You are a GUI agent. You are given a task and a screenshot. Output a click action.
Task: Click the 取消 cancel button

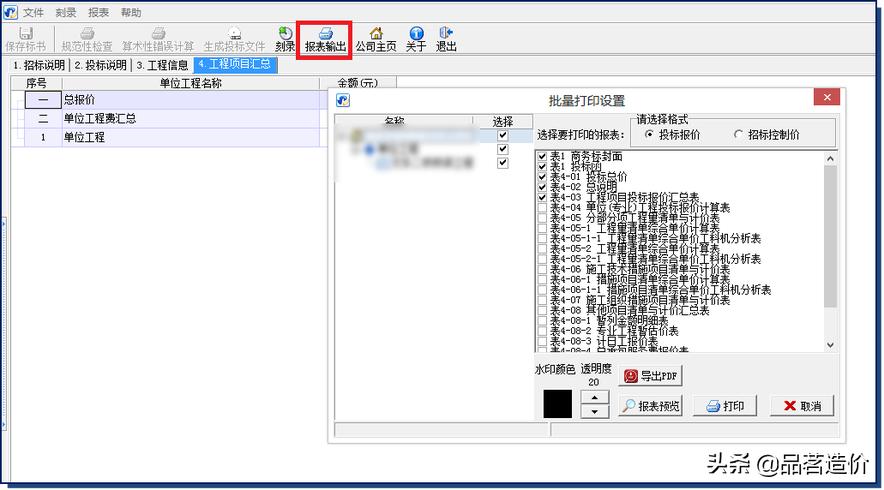802,406
